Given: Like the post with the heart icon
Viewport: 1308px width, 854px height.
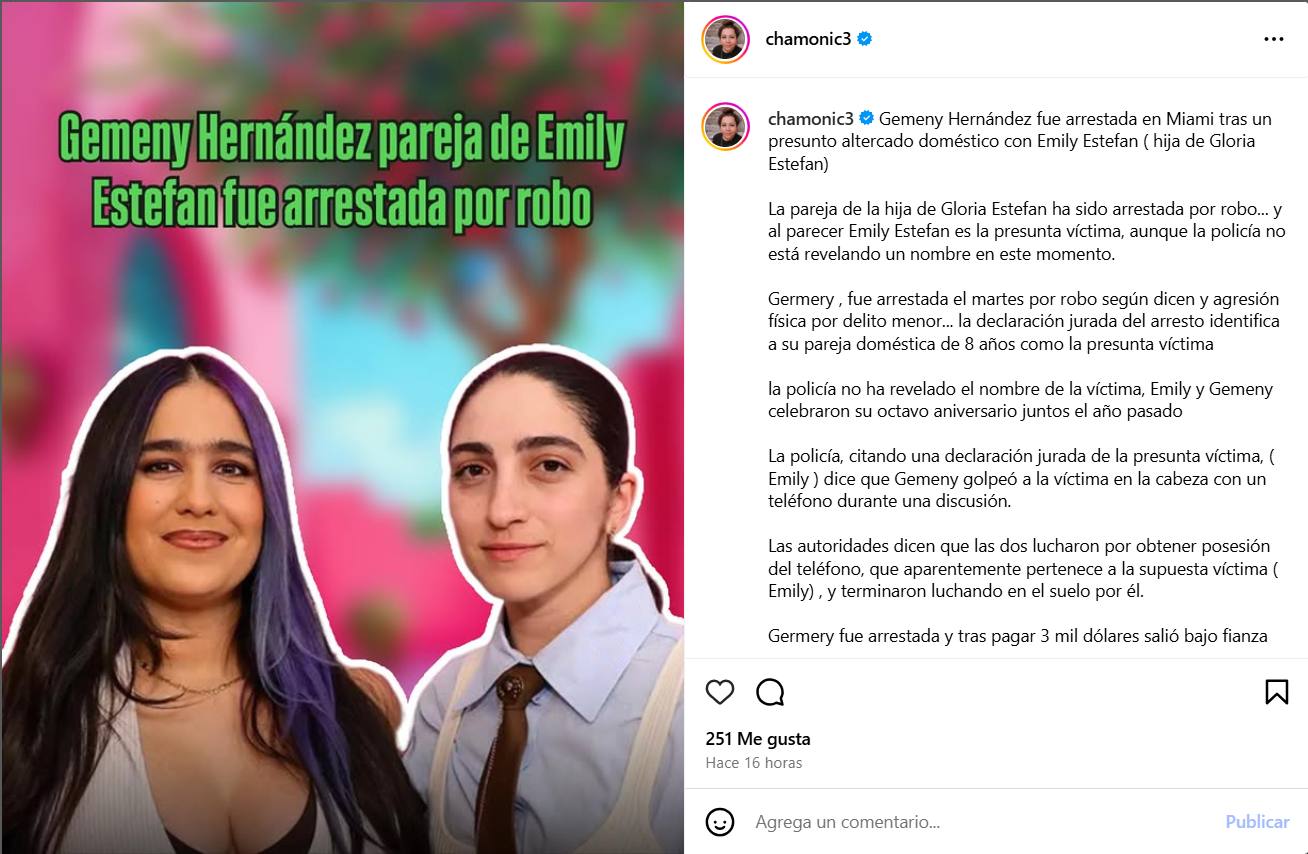Looking at the screenshot, I should click(x=720, y=692).
